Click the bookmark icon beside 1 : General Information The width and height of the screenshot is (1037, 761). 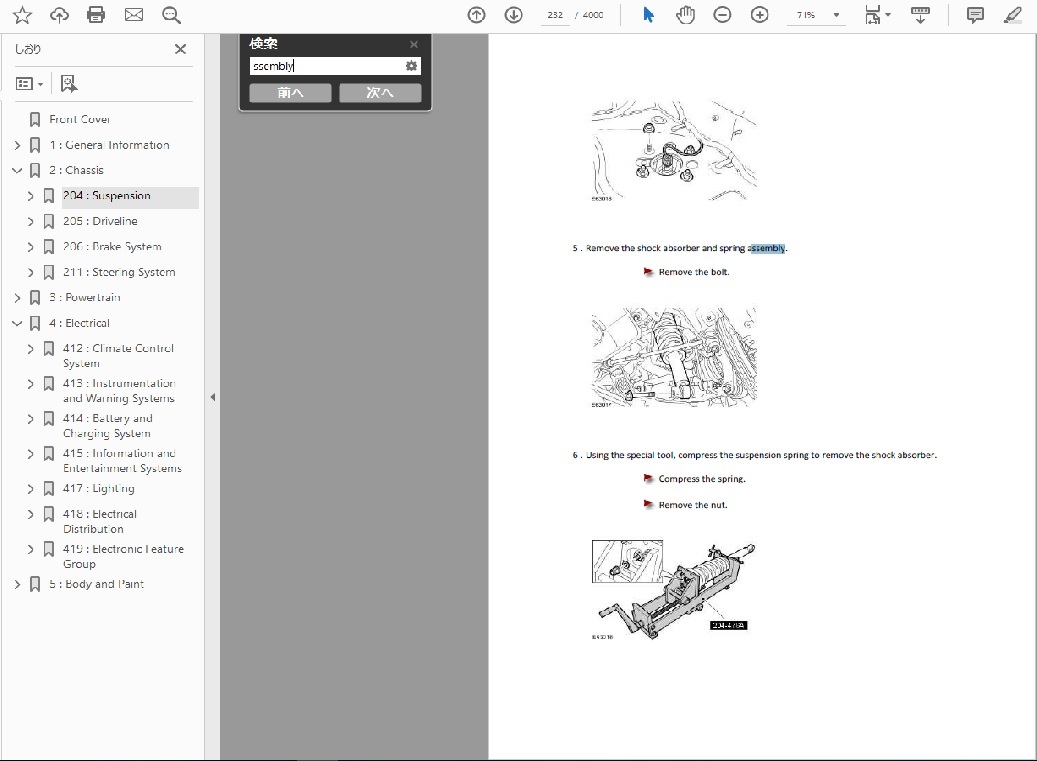(35, 145)
